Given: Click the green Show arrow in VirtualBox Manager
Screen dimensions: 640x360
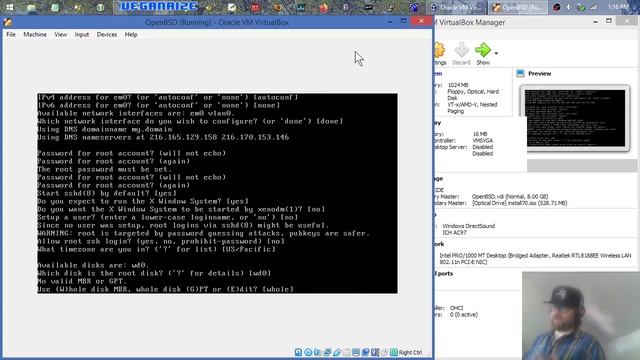Looking at the screenshot, I should tap(483, 50).
